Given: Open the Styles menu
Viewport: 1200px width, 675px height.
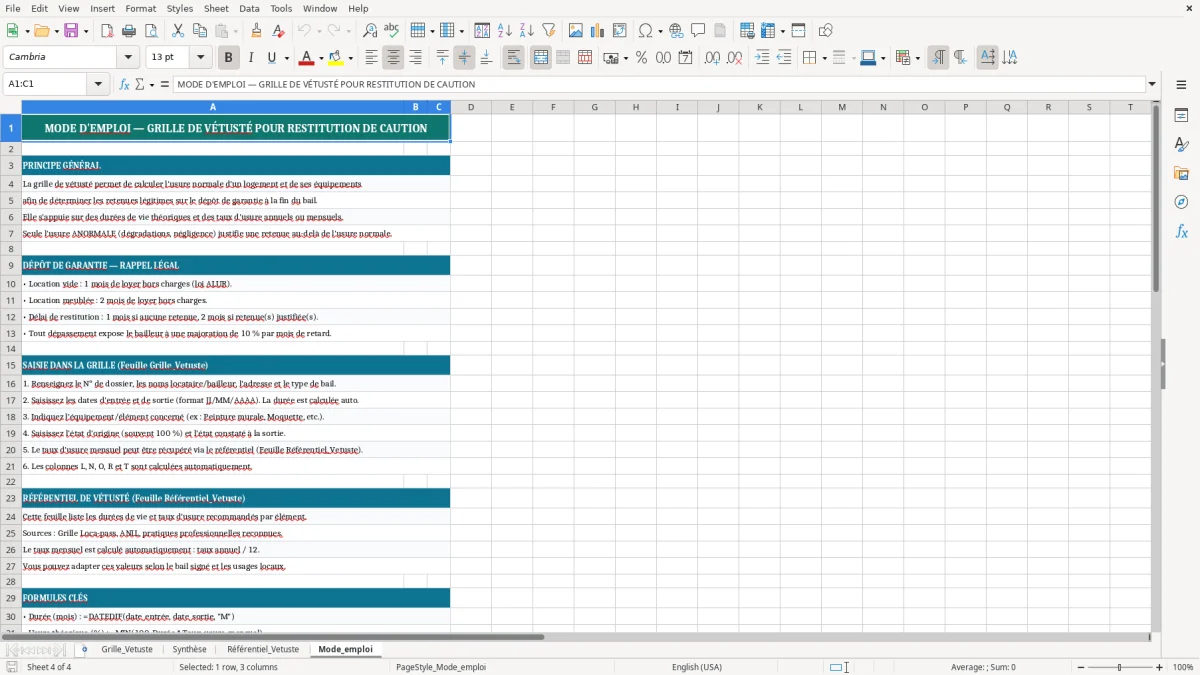Looking at the screenshot, I should point(180,8).
